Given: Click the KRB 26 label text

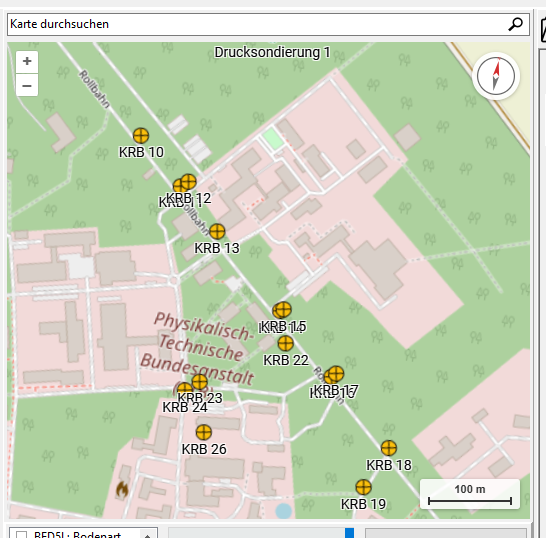Looking at the screenshot, I should (204, 449).
